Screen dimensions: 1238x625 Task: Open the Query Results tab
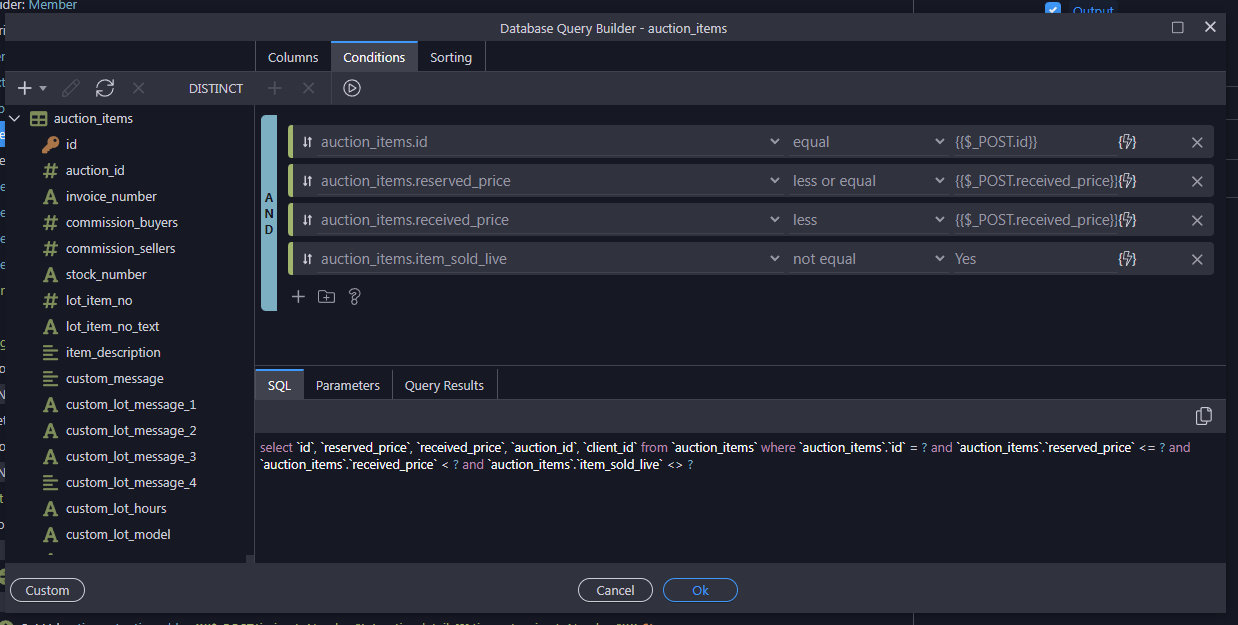(x=444, y=385)
